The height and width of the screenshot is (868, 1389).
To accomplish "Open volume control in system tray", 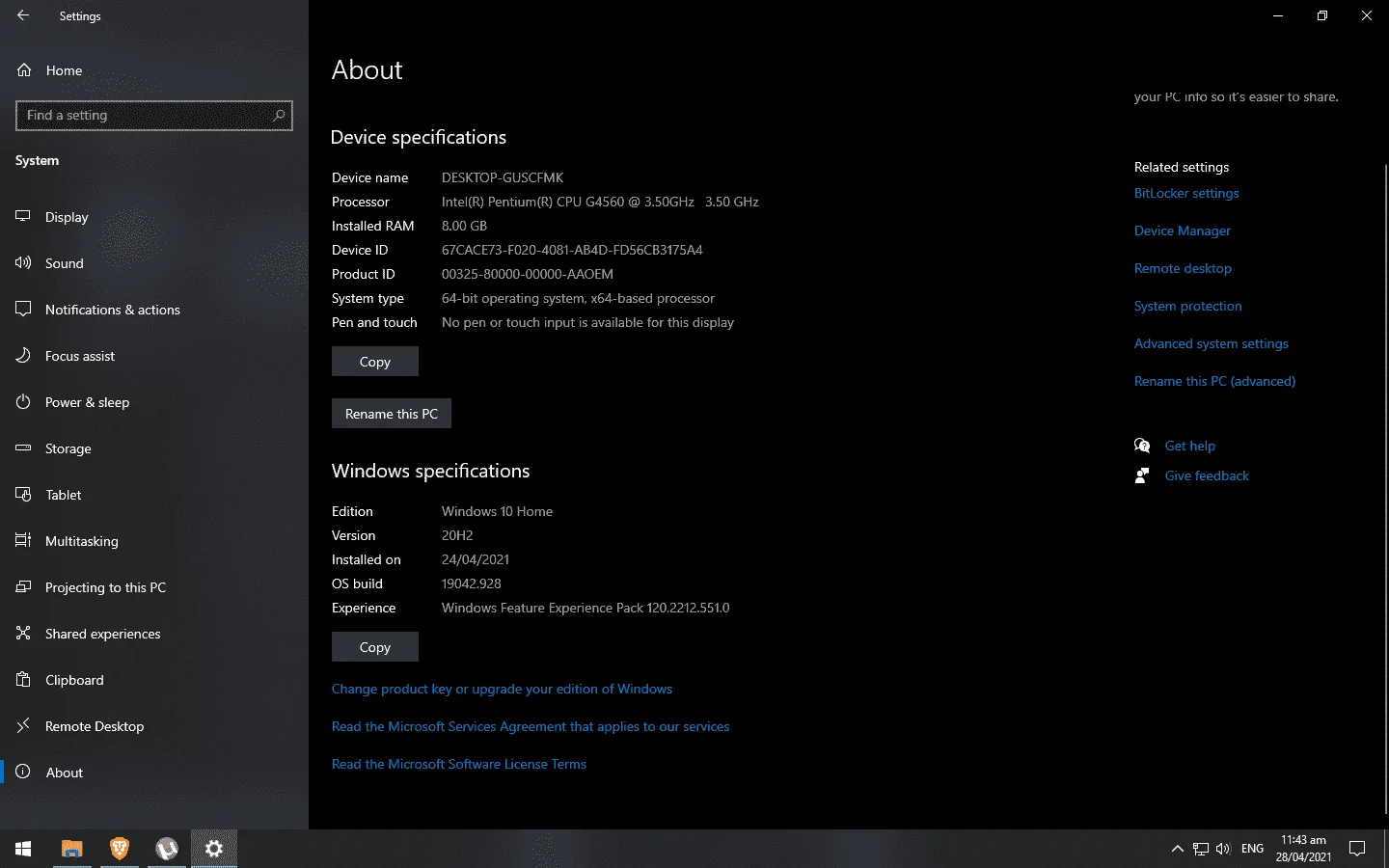I will click(1223, 849).
